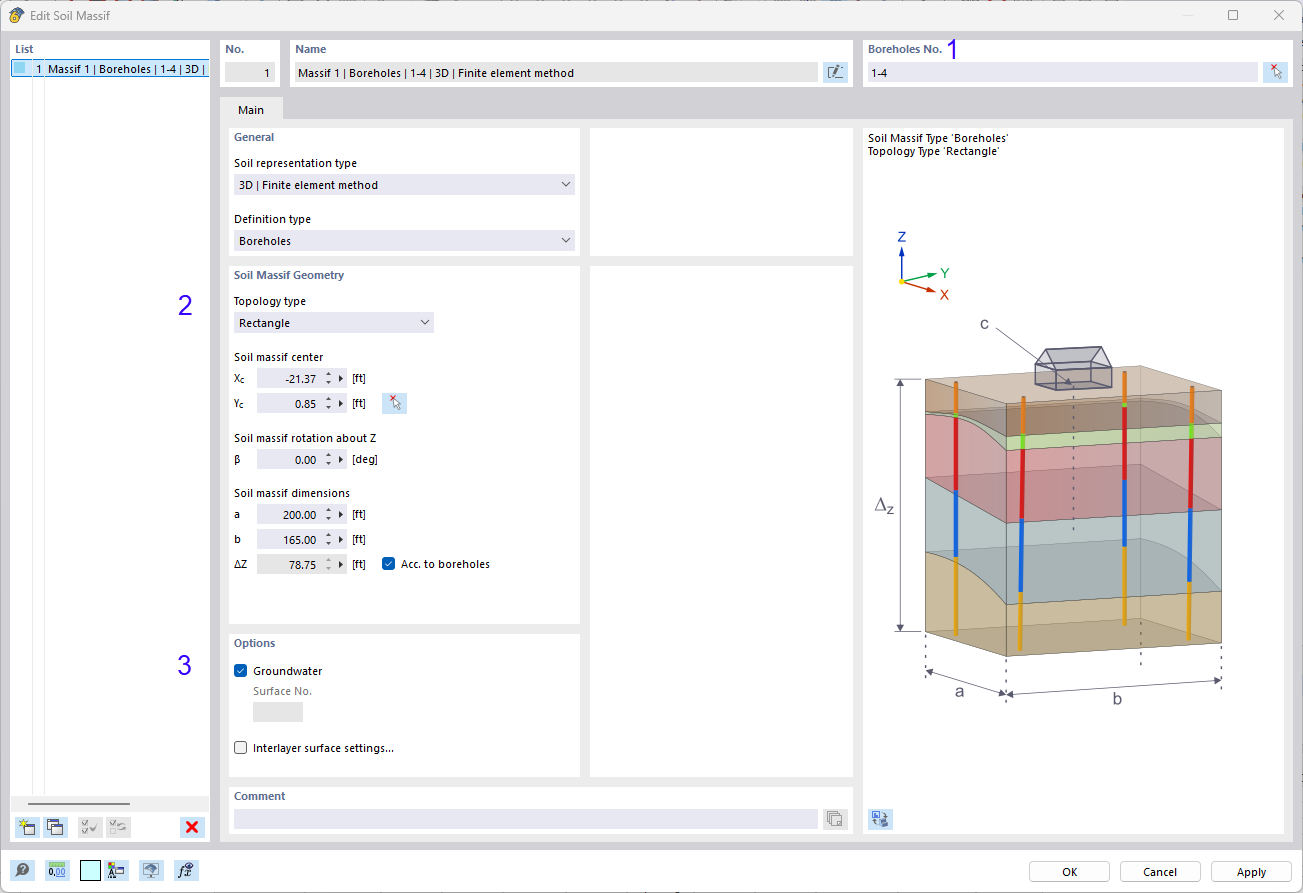Uncheck the Groundwater option
The height and width of the screenshot is (893, 1303).
(x=240, y=671)
